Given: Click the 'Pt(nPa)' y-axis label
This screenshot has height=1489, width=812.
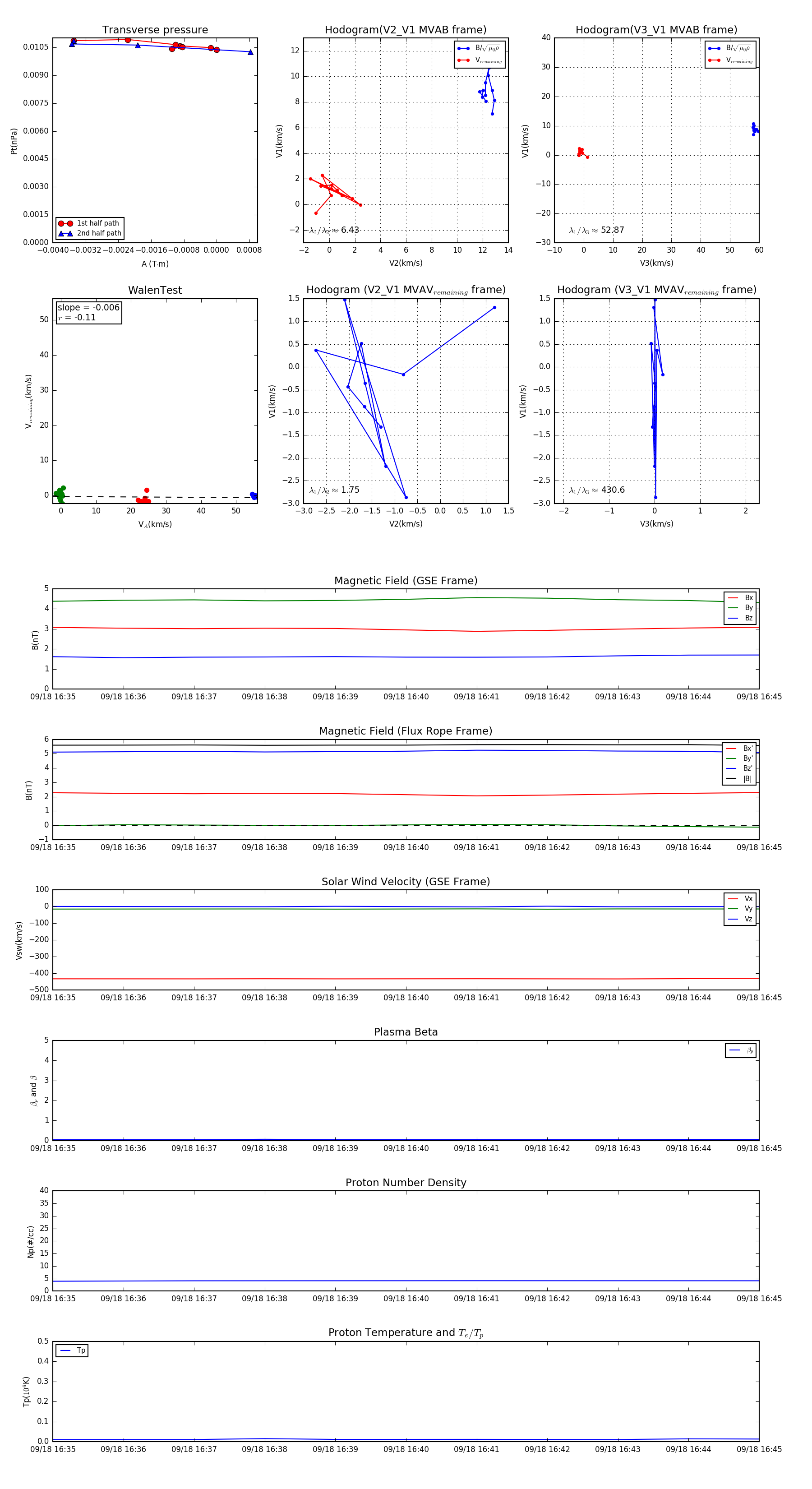Looking at the screenshot, I should coord(14,140).
